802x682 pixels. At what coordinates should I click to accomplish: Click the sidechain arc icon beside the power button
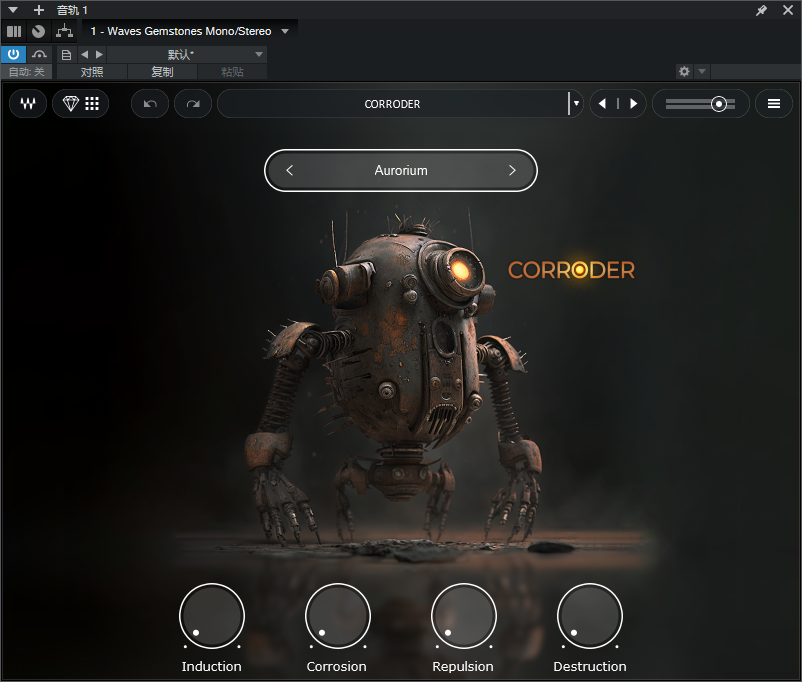click(39, 54)
